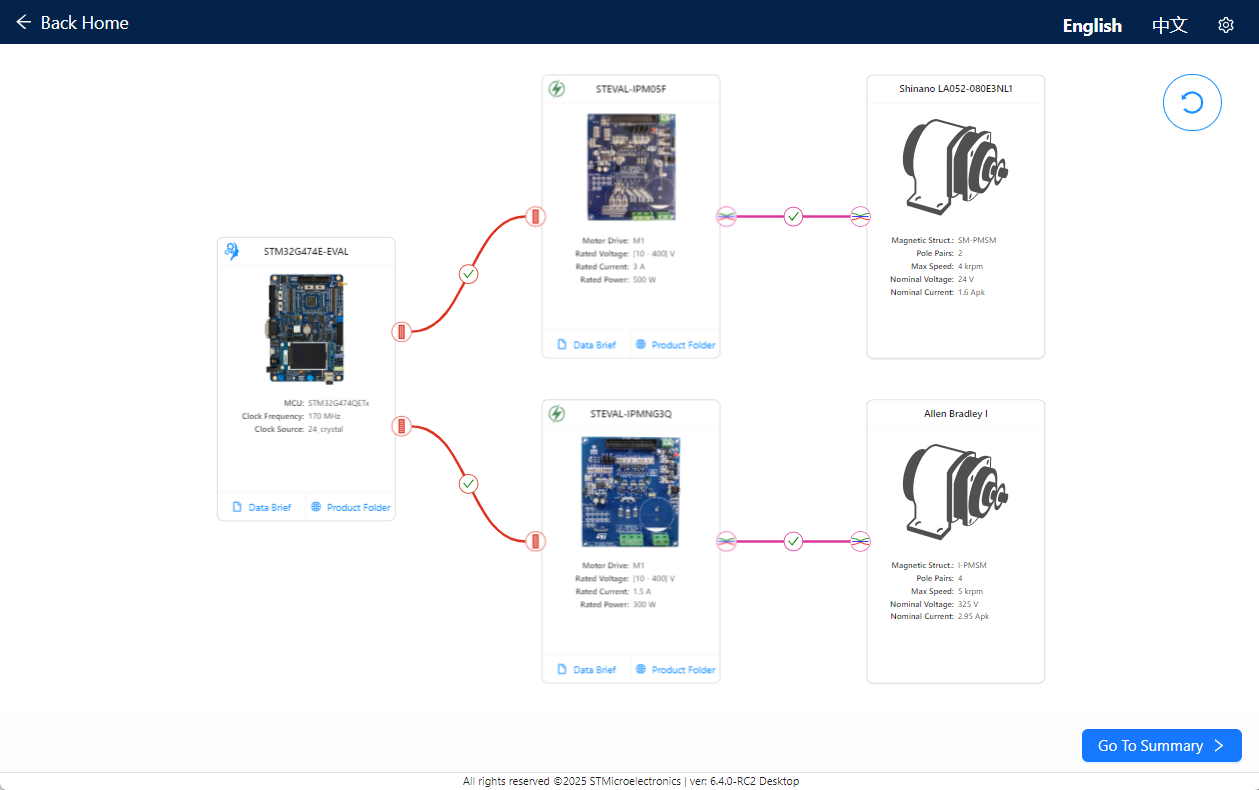Click Magnetic Struct SM-PMSM on Shinano card
The image size is (1259, 790).
(977, 240)
